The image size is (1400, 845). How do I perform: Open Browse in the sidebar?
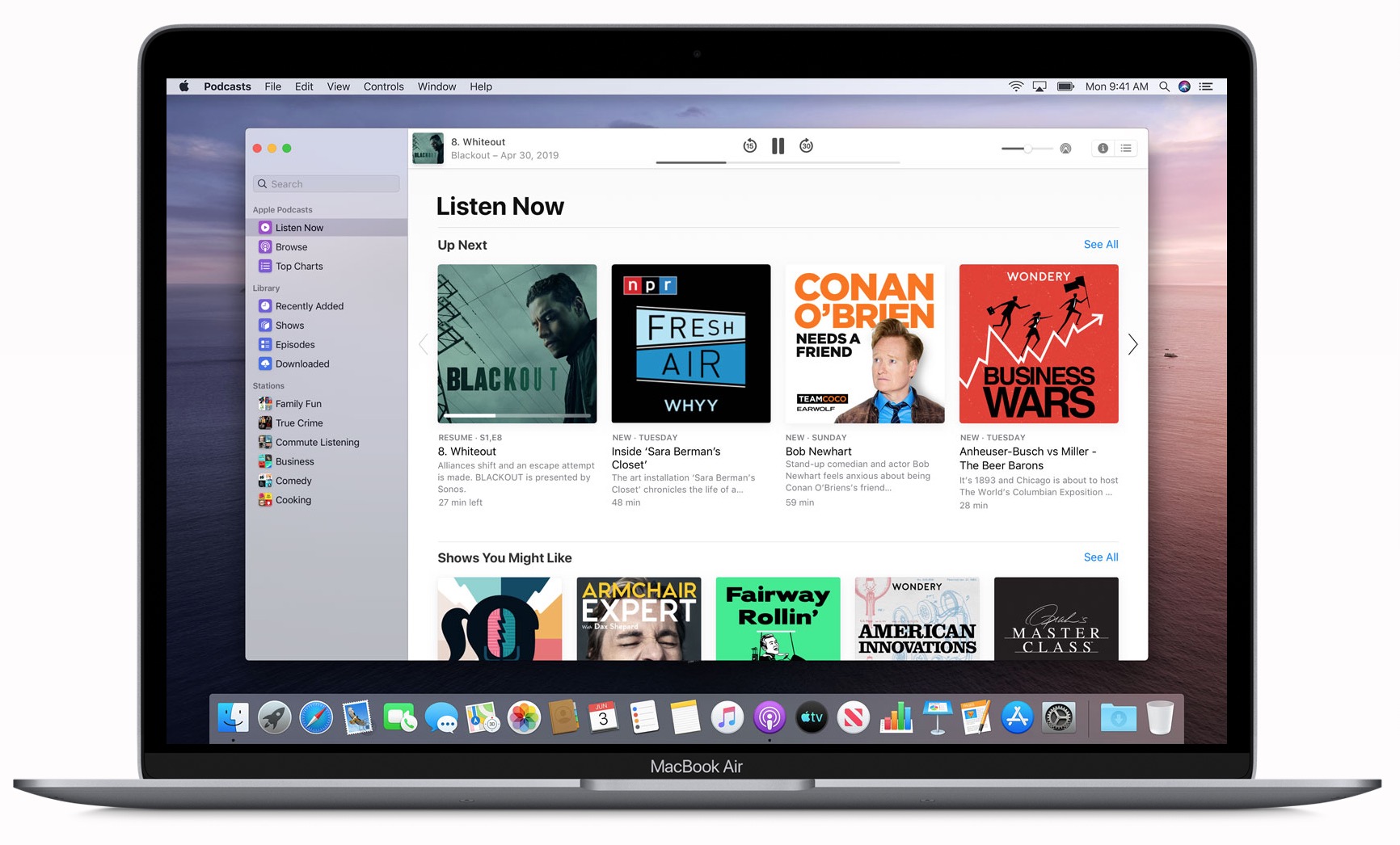point(327,247)
